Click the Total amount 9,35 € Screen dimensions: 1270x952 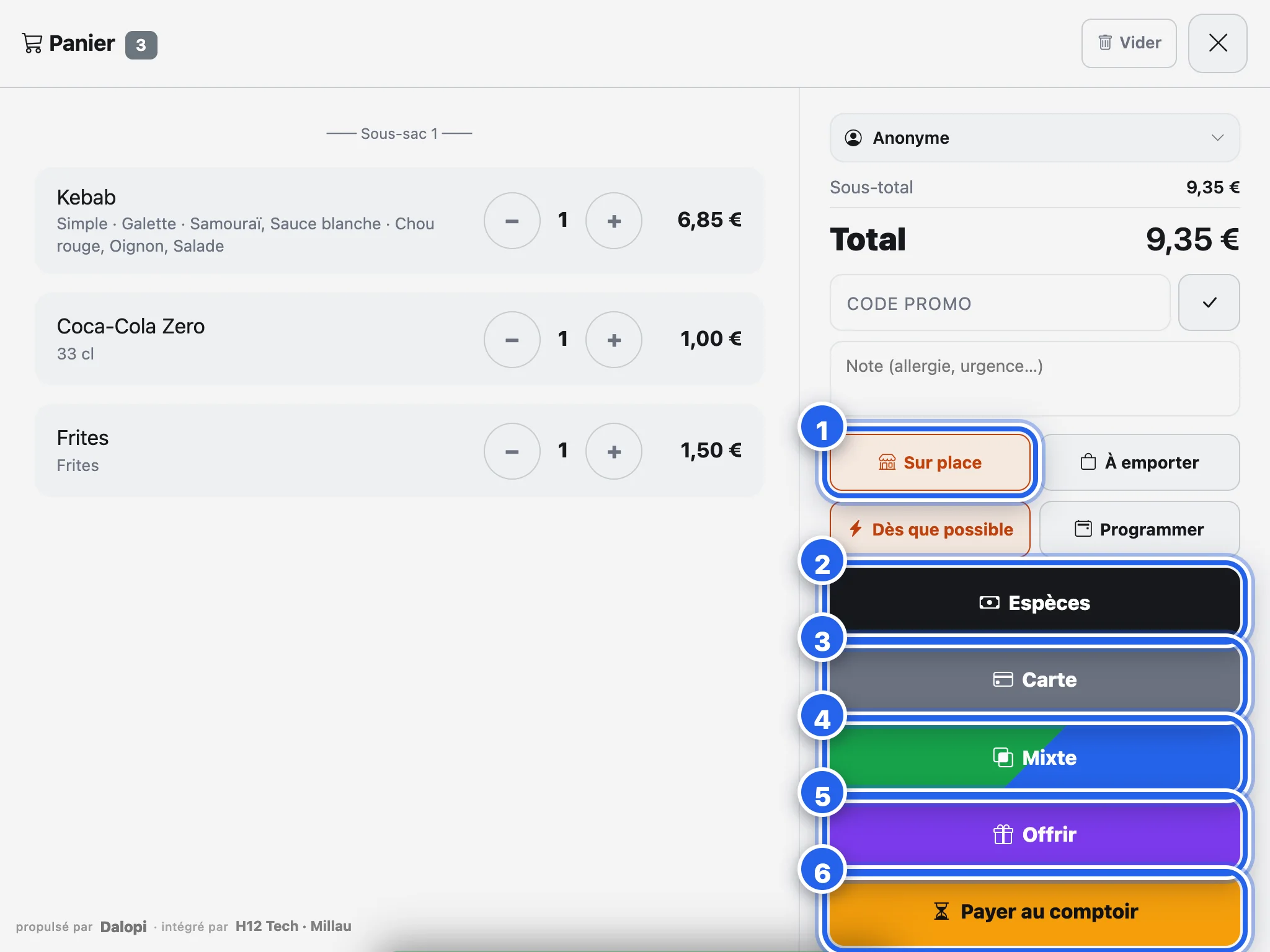(x=1192, y=239)
